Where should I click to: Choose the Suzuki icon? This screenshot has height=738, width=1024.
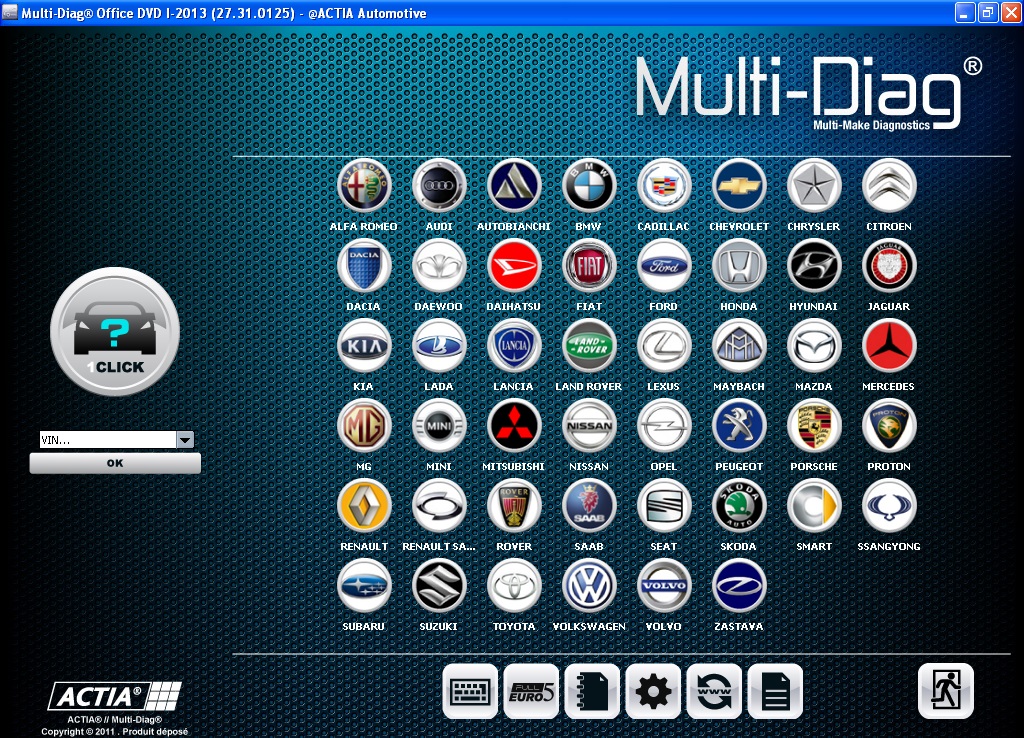(x=439, y=586)
